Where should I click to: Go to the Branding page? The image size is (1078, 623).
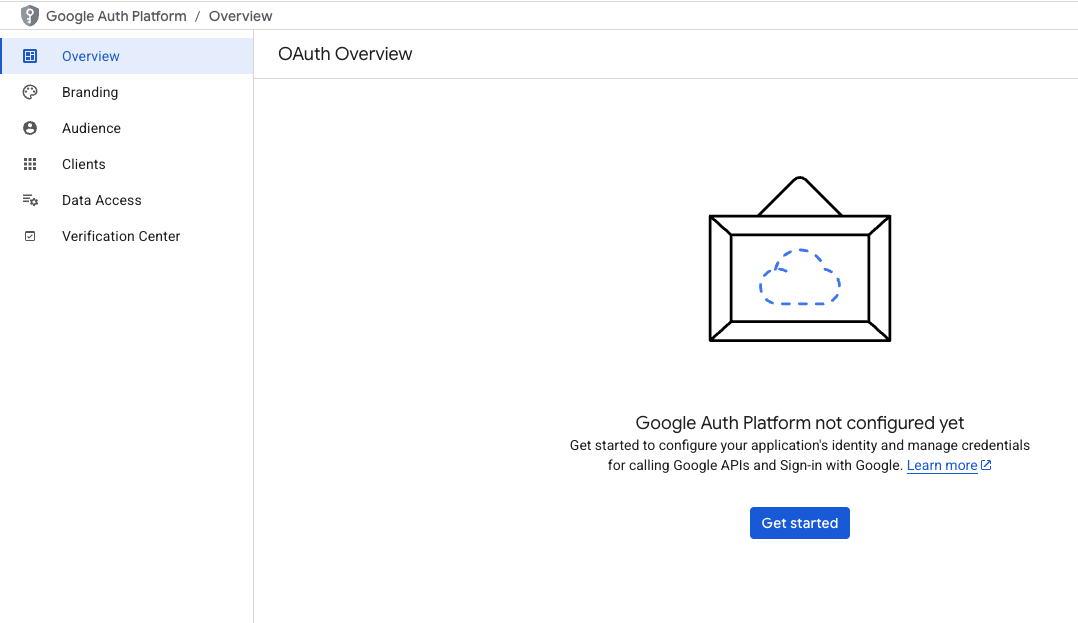tap(90, 92)
